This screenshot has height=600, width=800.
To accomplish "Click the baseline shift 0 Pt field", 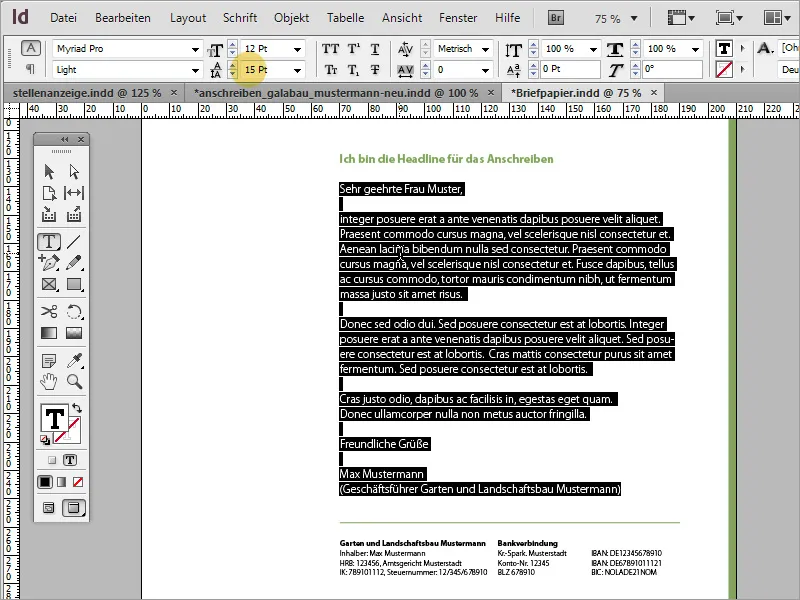I will [569, 69].
